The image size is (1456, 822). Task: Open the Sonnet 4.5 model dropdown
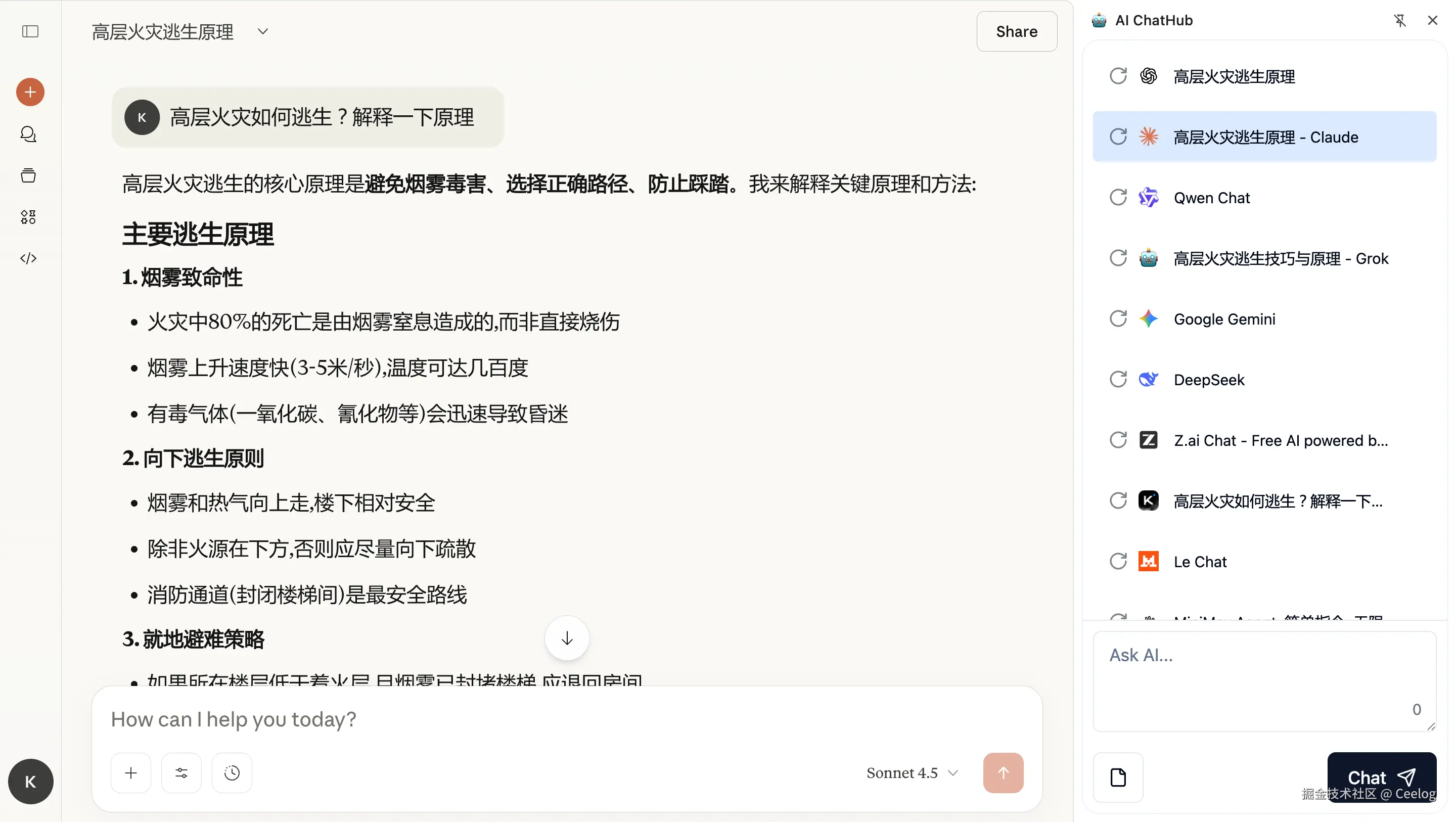(x=911, y=772)
